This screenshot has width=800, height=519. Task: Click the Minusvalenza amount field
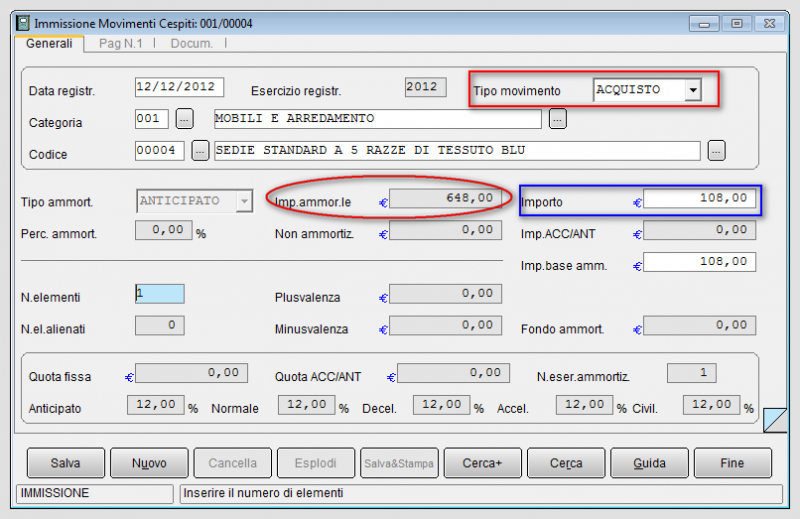pyautogui.click(x=445, y=326)
